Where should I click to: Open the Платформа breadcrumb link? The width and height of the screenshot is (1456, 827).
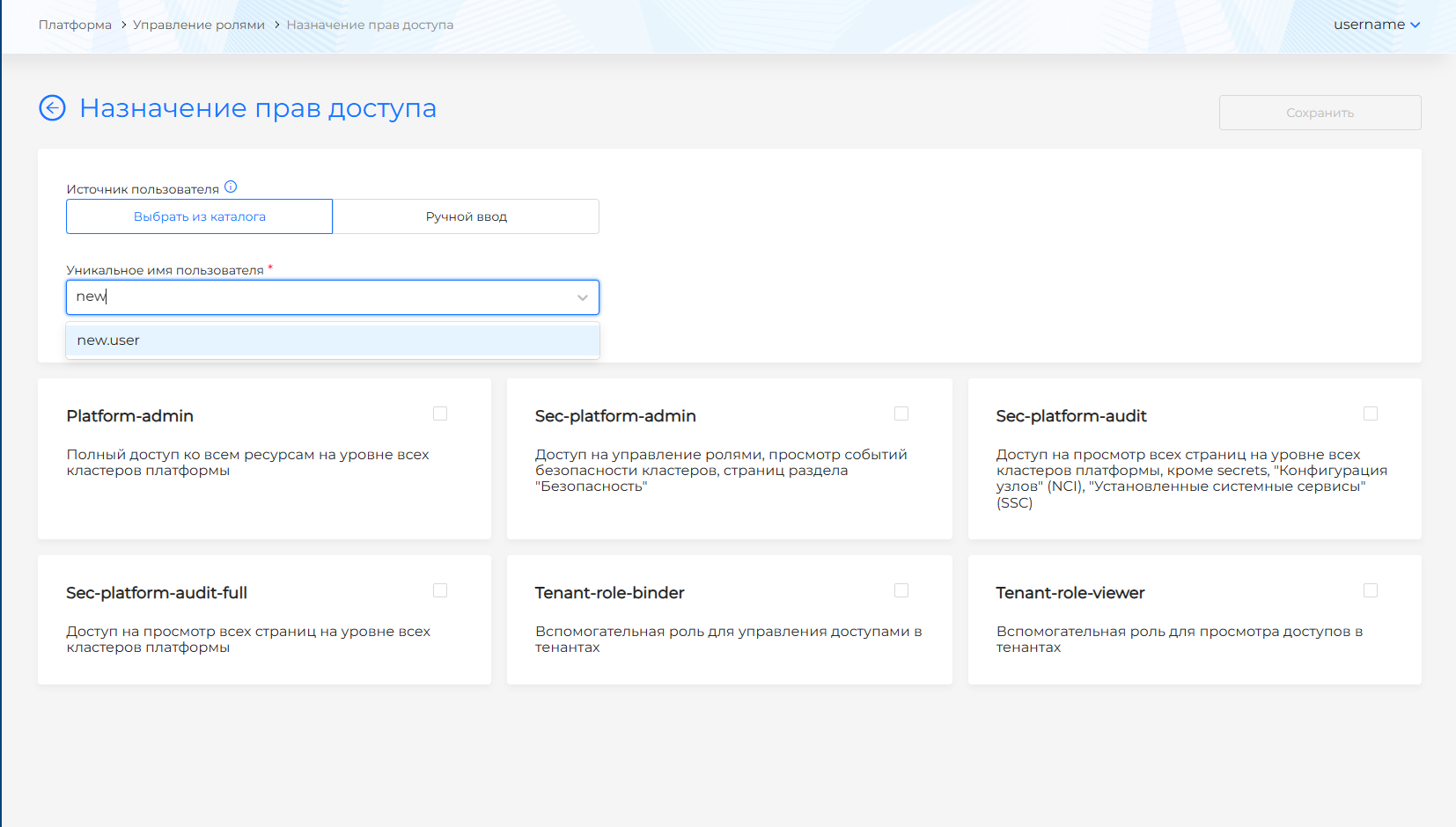point(75,25)
